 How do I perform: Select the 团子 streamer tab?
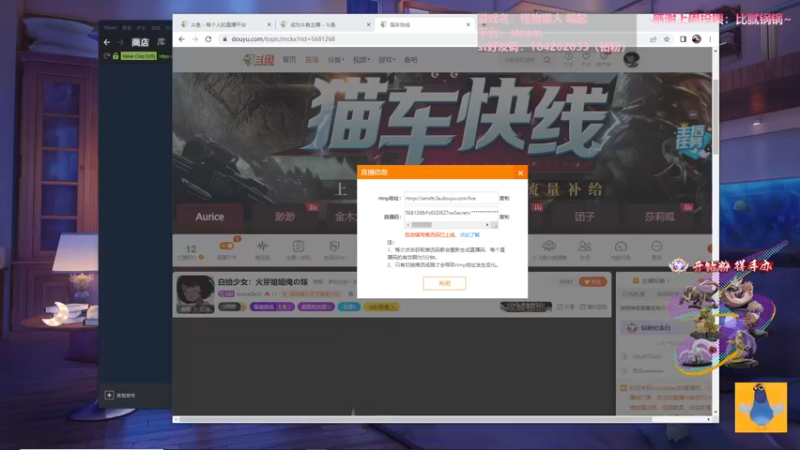pyautogui.click(x=585, y=216)
